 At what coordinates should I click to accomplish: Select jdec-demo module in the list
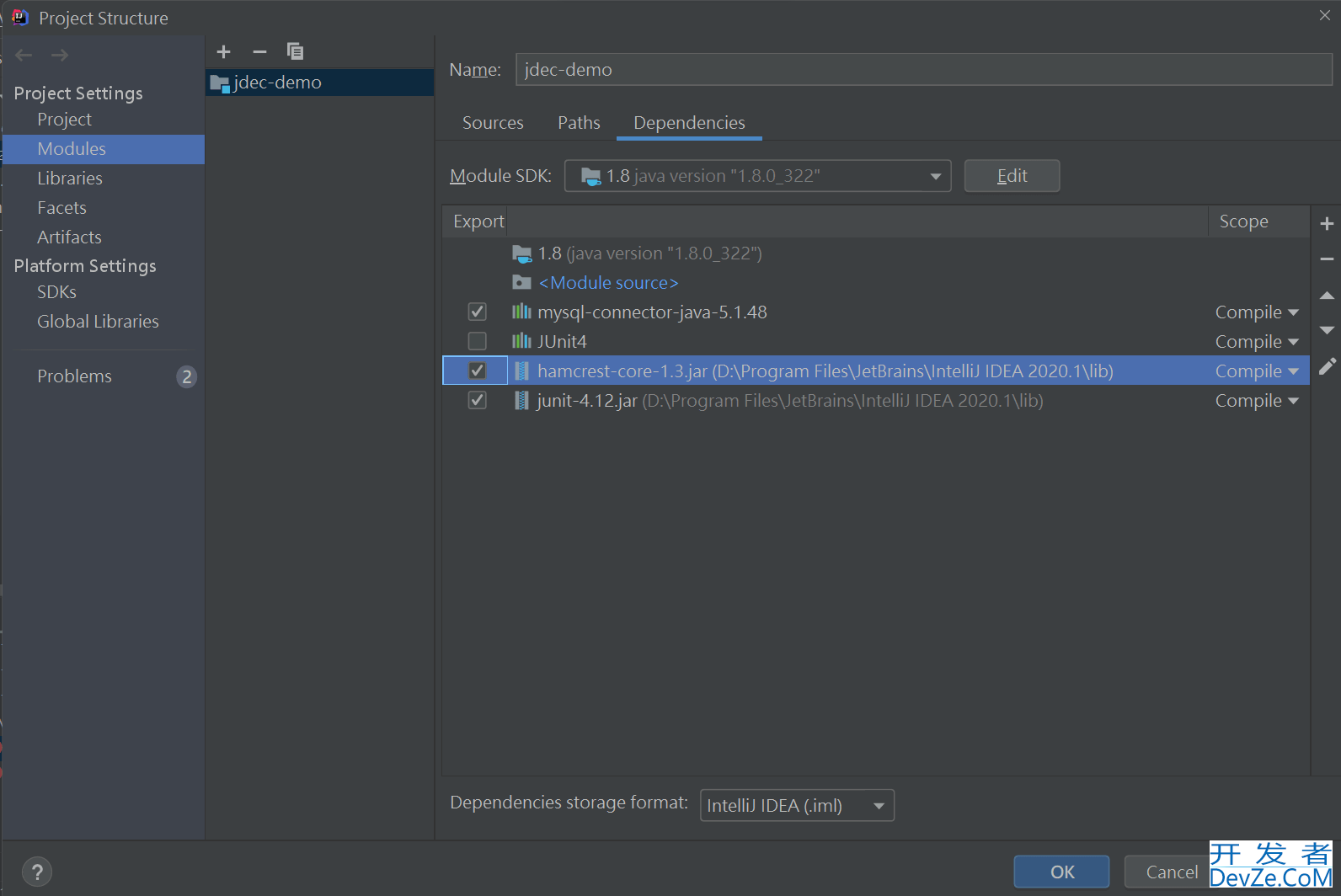point(320,83)
